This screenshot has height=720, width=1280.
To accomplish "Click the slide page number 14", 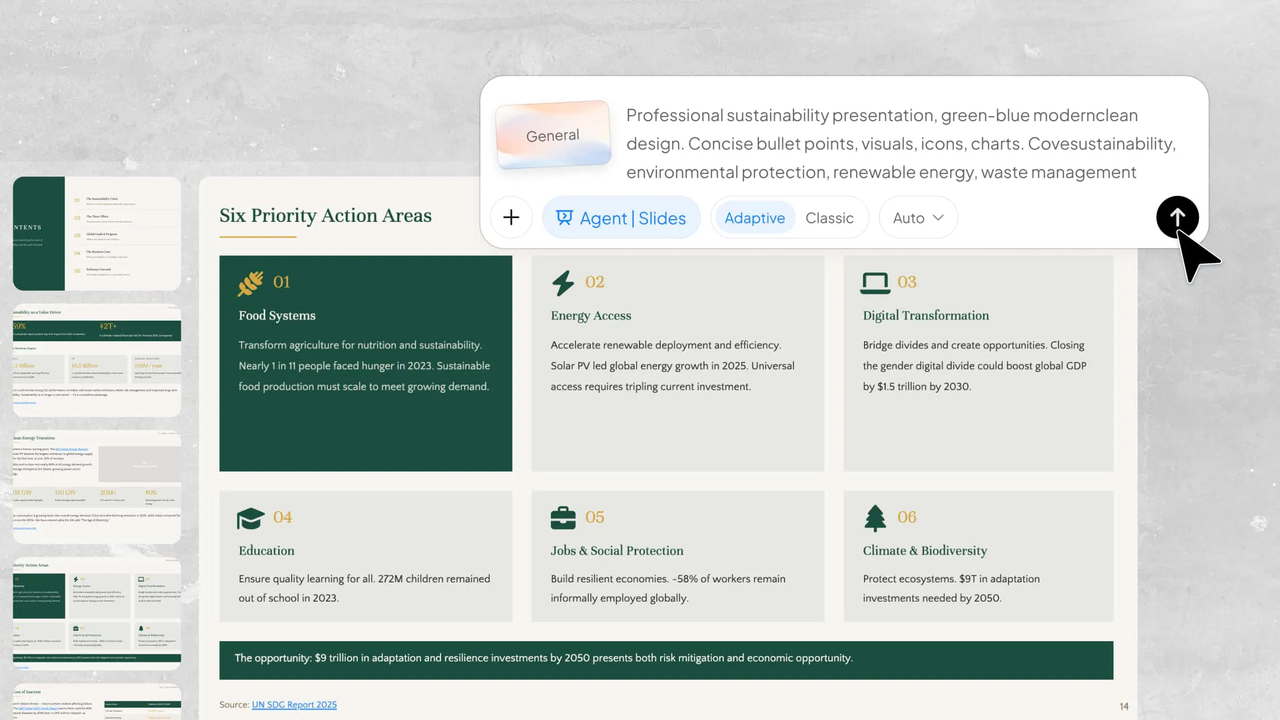I will [1124, 707].
